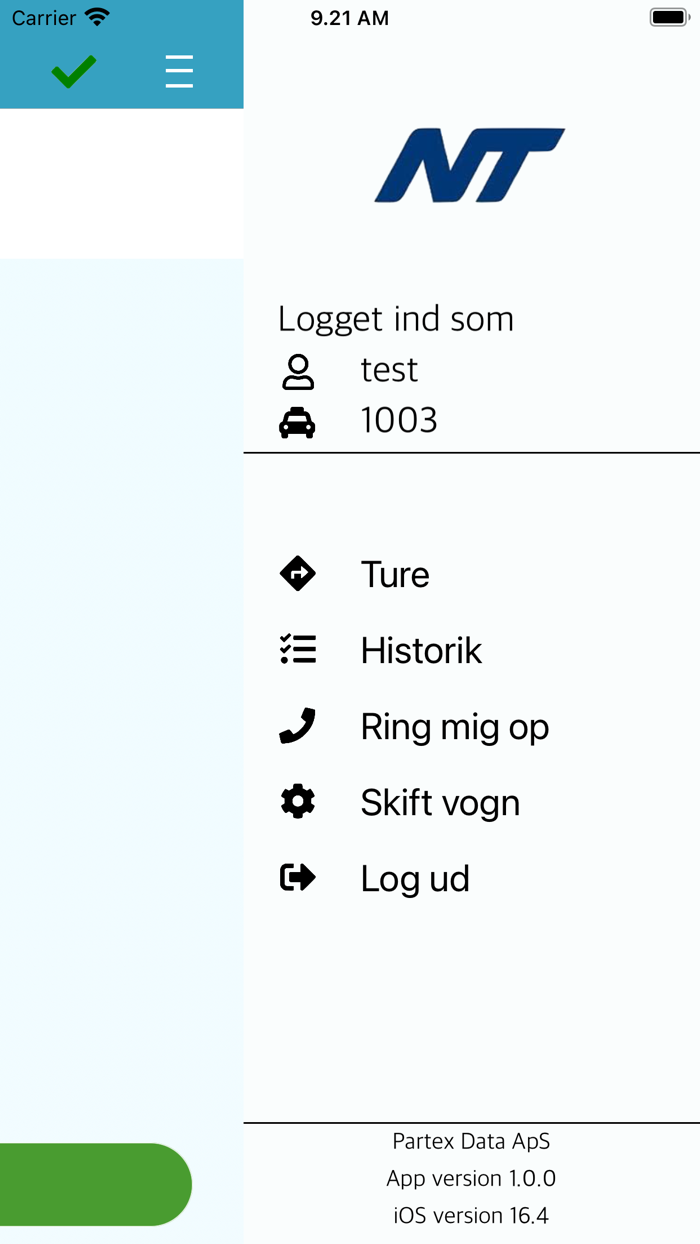Tap the username text test
This screenshot has width=700, height=1244.
tap(389, 370)
